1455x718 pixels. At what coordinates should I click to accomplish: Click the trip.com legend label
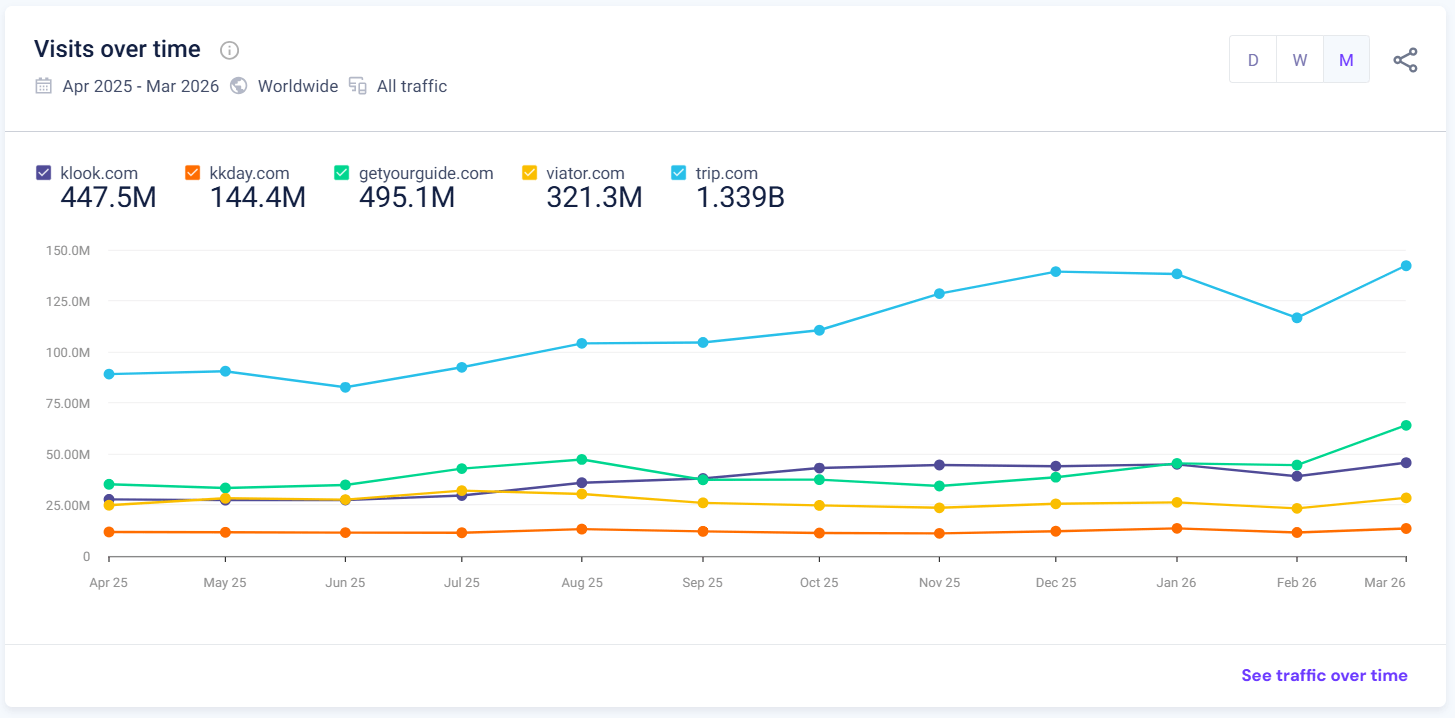click(x=727, y=173)
